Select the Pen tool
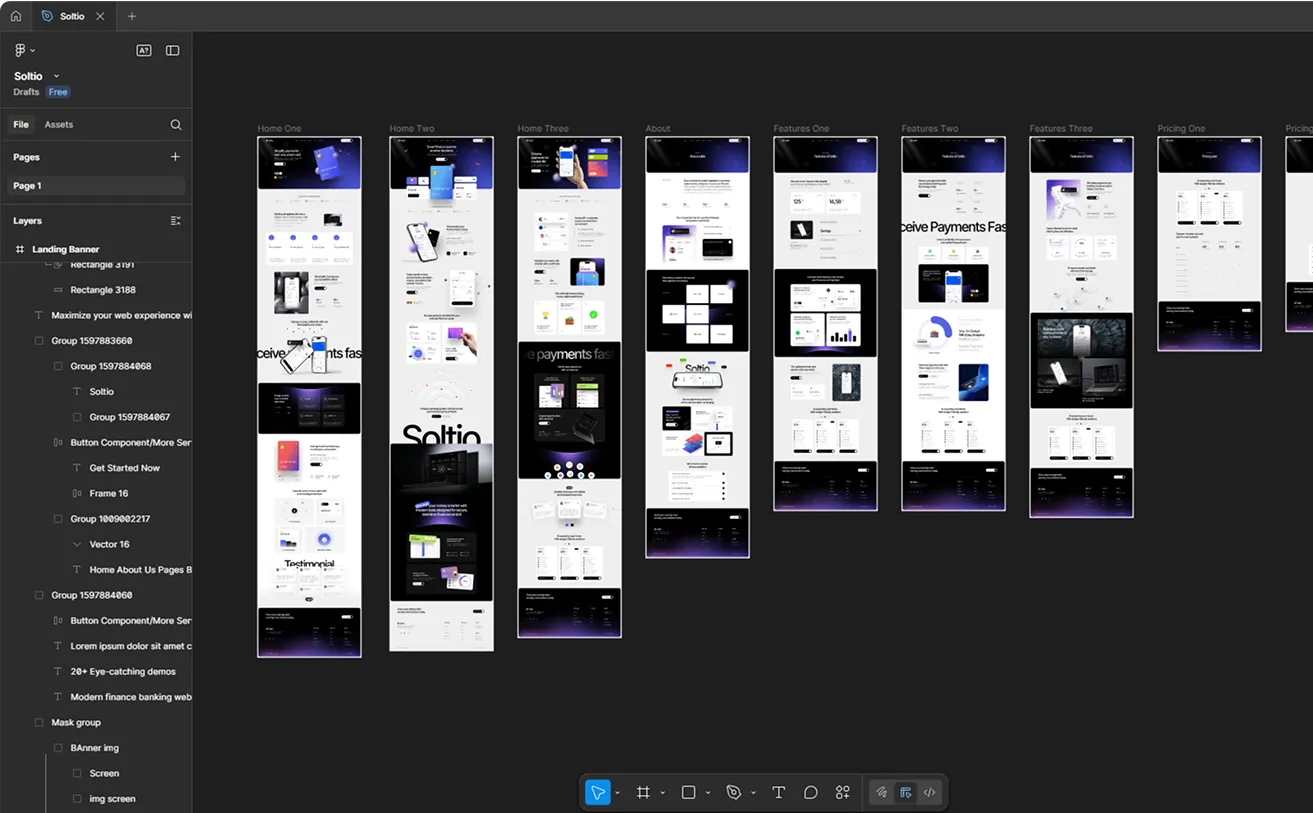This screenshot has height=813, width=1313. (x=733, y=792)
